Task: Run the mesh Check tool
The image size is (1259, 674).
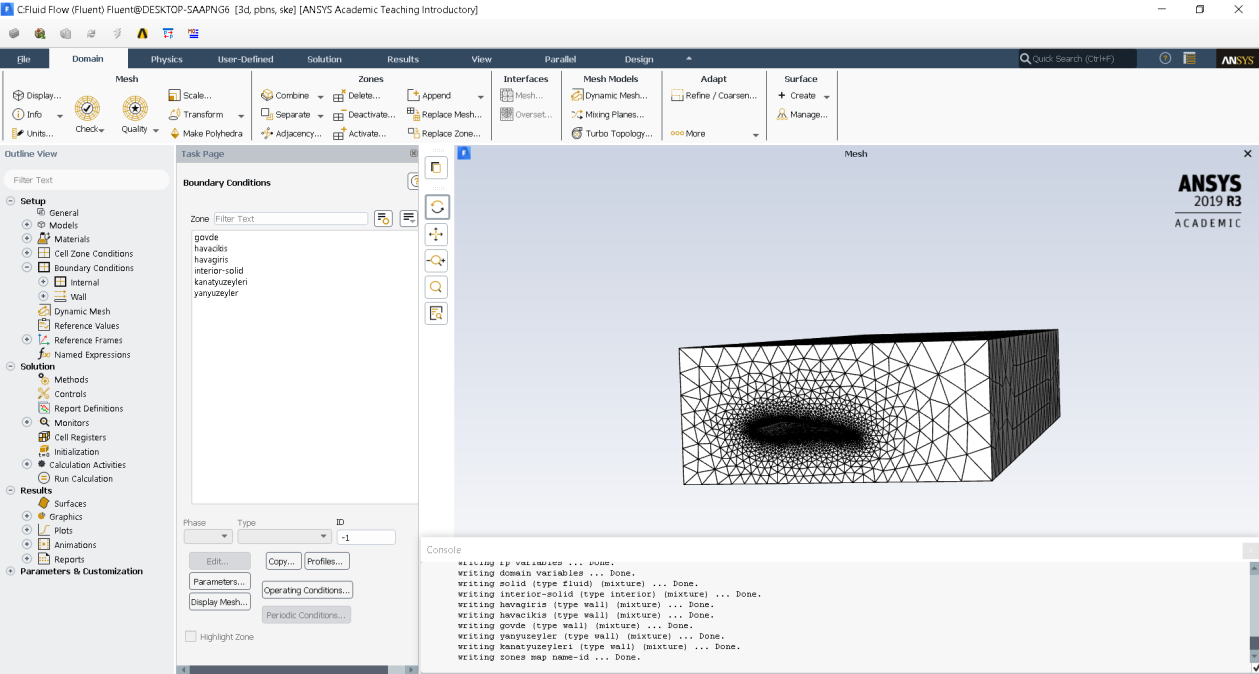Action: pyautogui.click(x=88, y=114)
